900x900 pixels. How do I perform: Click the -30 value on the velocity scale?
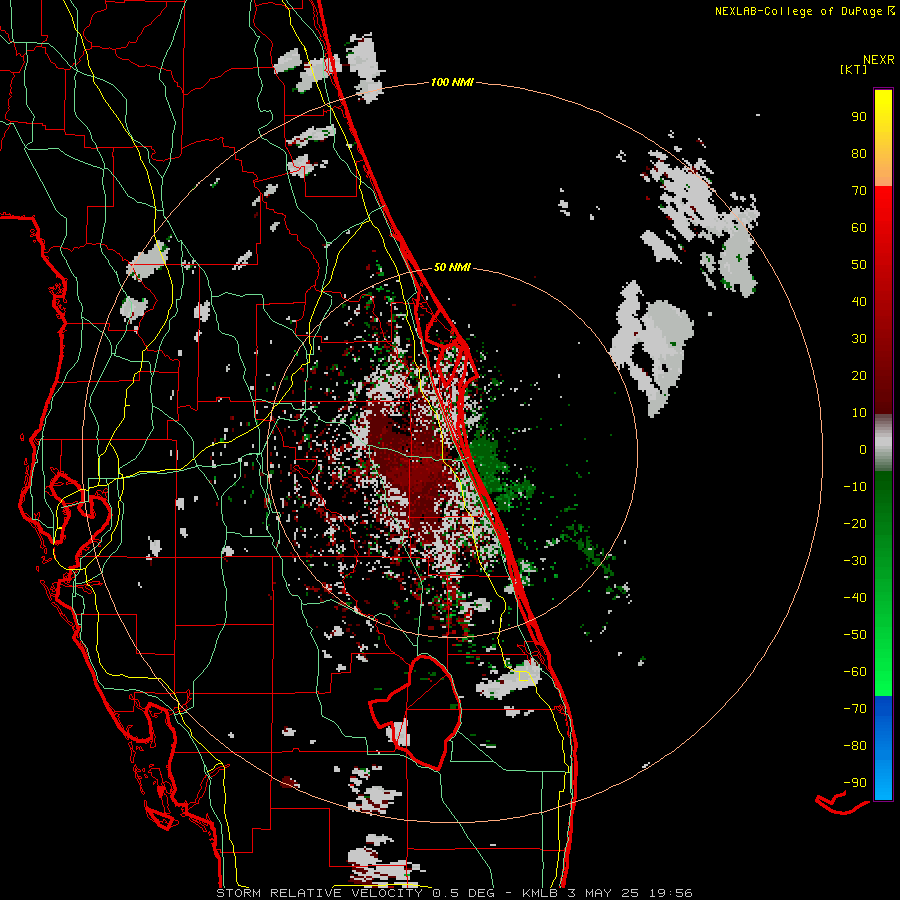pos(855,561)
